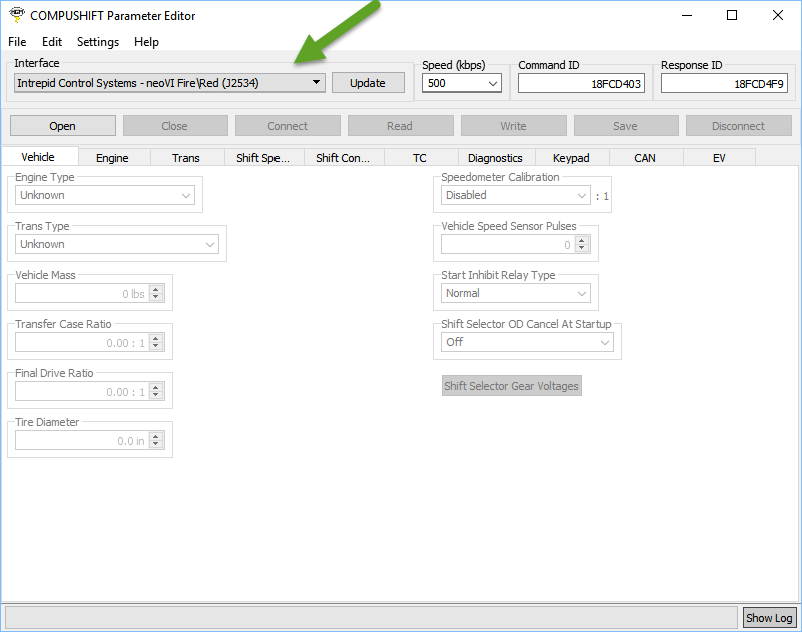Click the Response ID input field
This screenshot has height=632, width=802.
(724, 84)
